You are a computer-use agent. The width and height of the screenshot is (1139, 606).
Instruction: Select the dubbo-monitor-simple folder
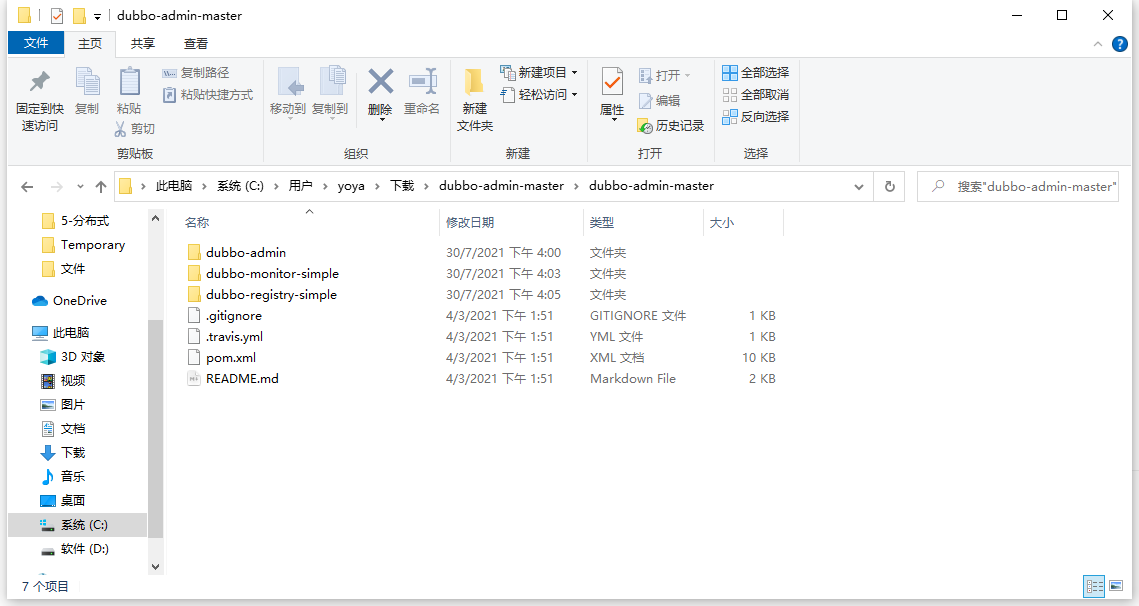[x=272, y=273]
